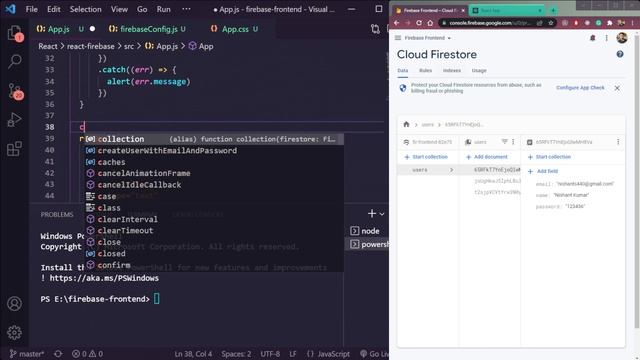Screen dimensions: 640x360
Task: Open the Run and Debug view
Action: pos(14,120)
